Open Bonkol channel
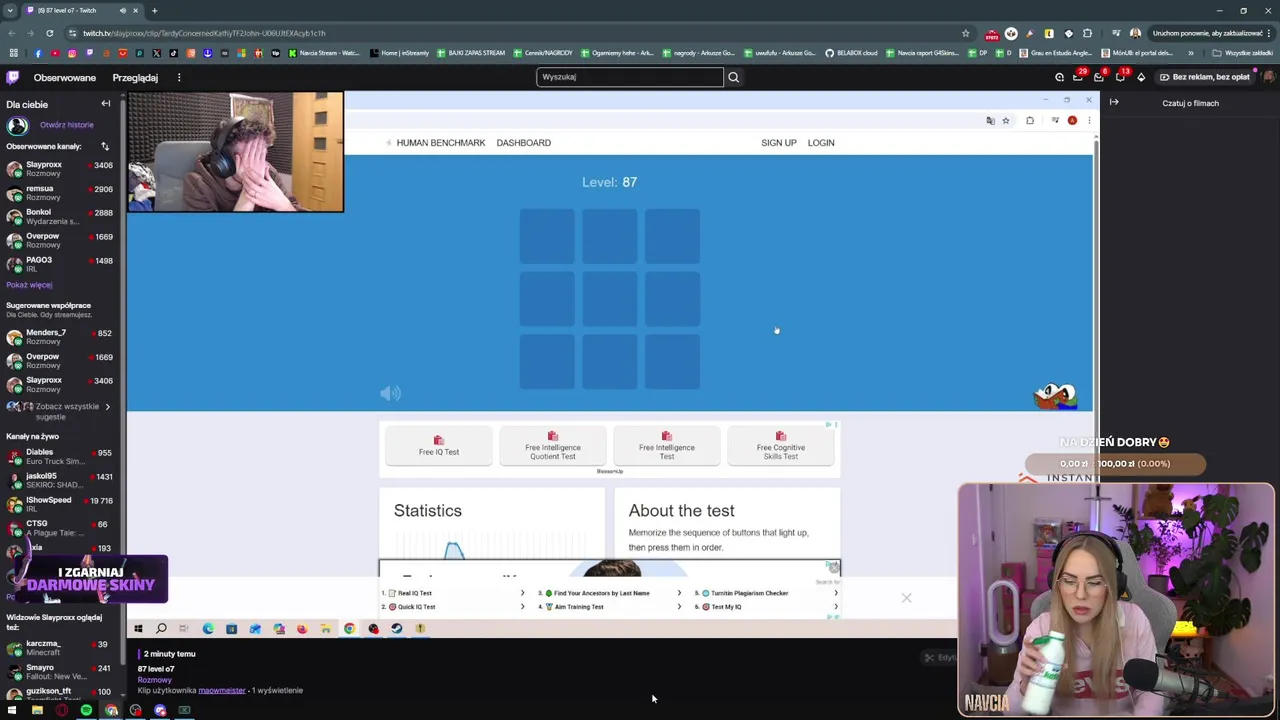Image resolution: width=1280 pixels, height=720 pixels. tap(60, 217)
